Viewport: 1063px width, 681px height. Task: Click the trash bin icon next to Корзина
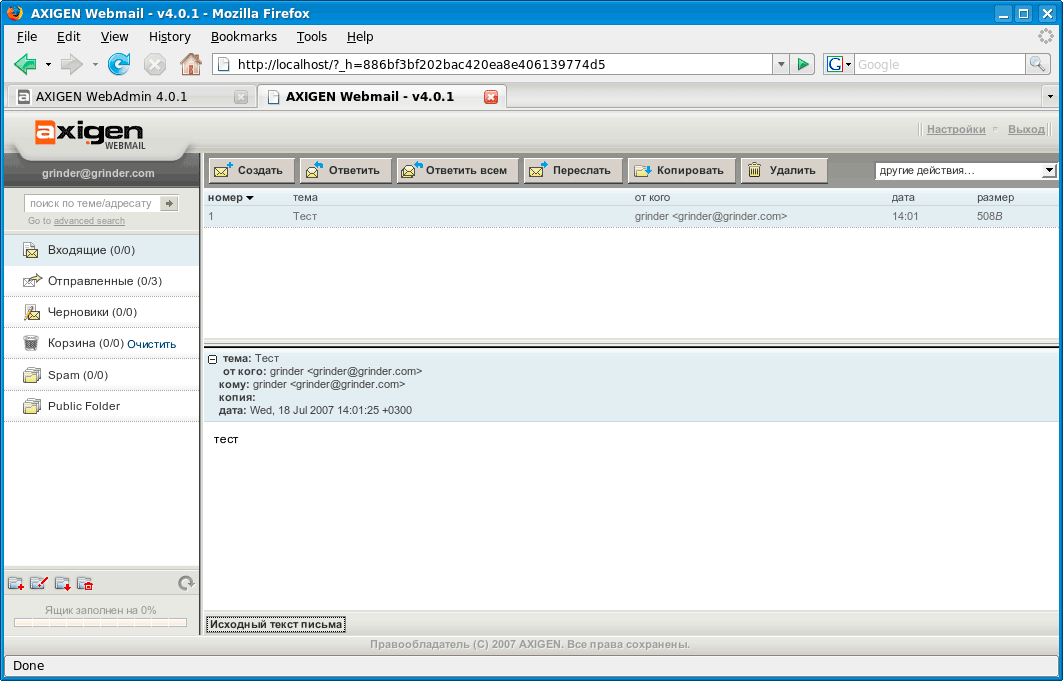[x=31, y=343]
